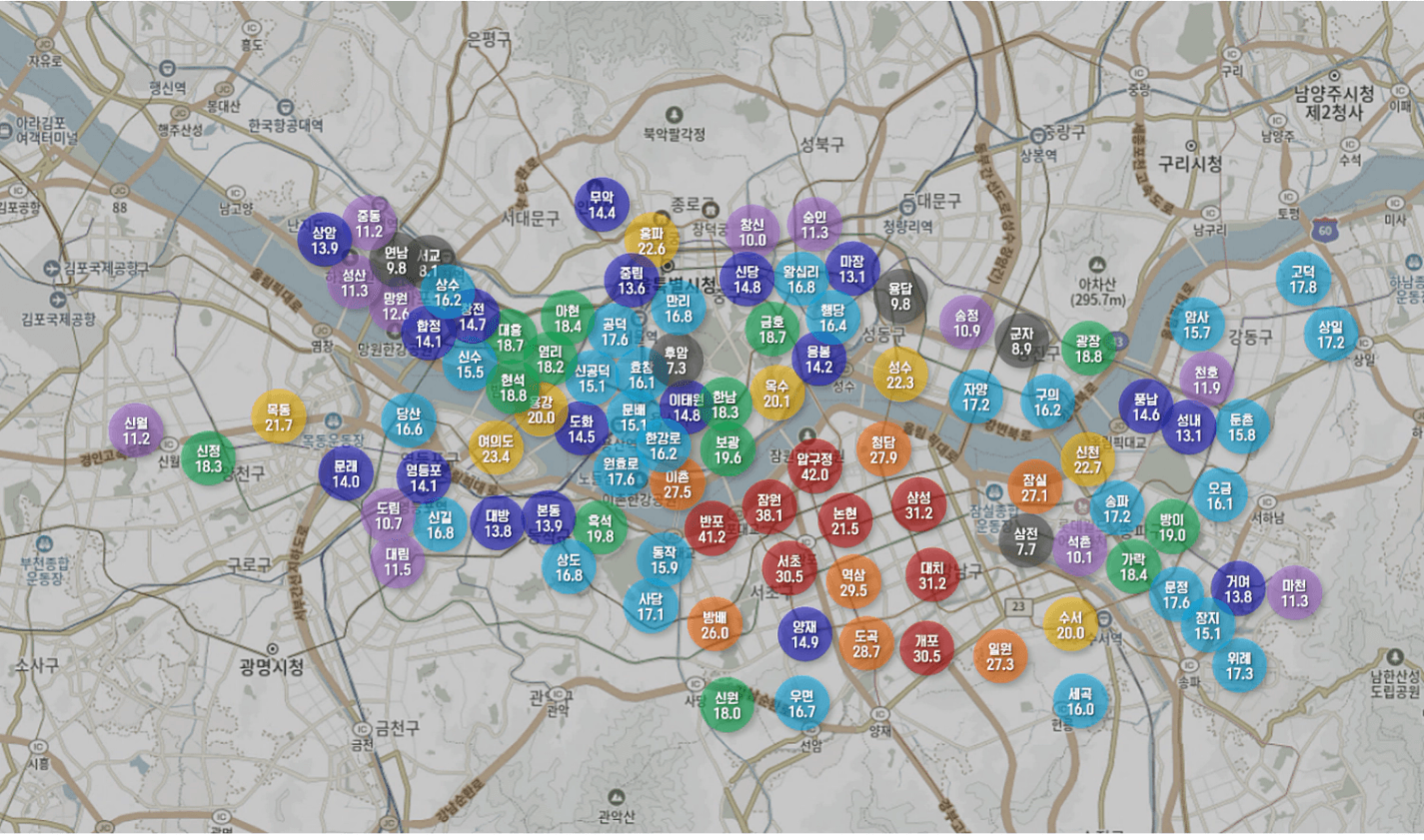Viewport: 1424px width, 840px height.
Task: Click the 흑석 19.8 green bubble
Action: (600, 528)
